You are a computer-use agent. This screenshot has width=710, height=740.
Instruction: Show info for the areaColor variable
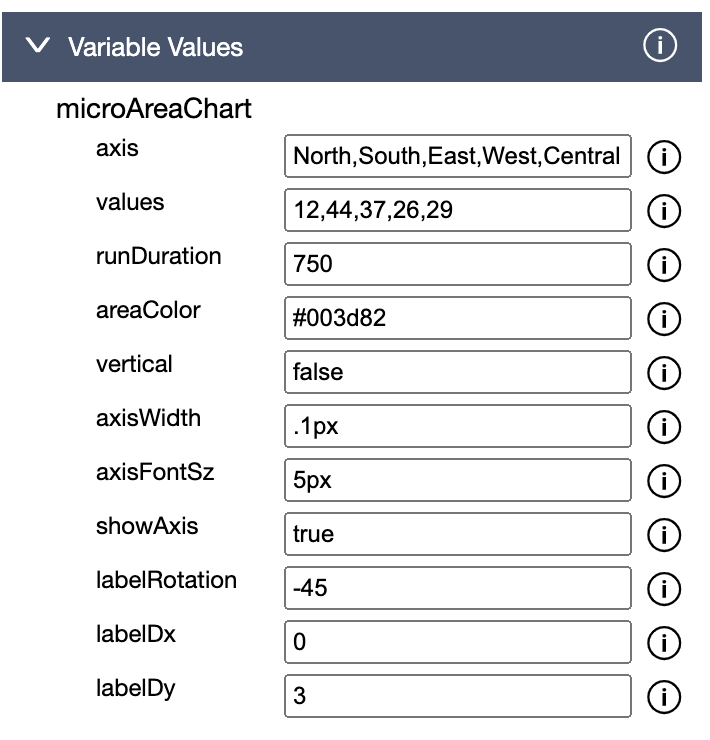[663, 318]
